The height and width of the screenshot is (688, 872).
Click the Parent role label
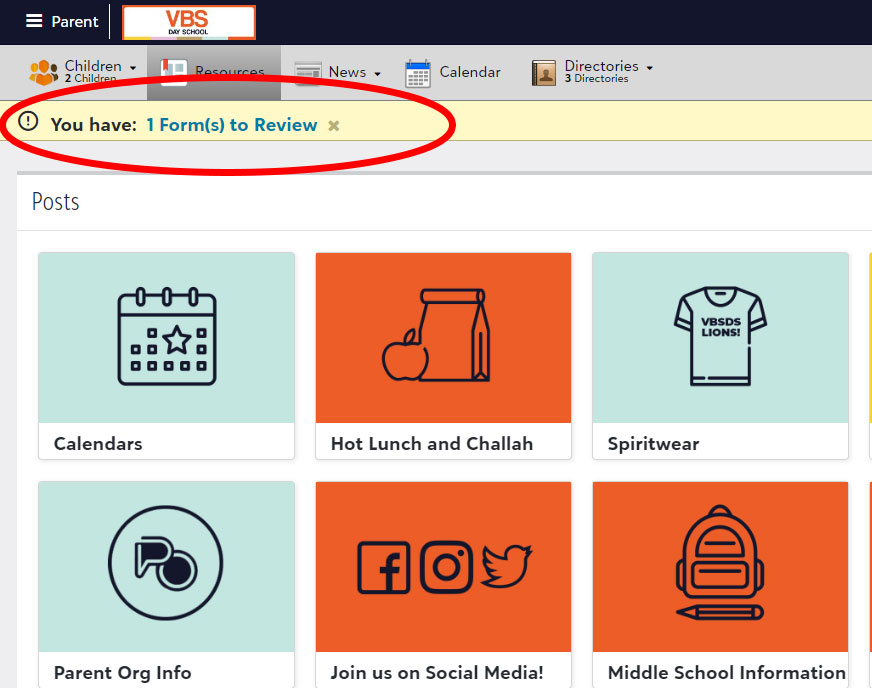click(75, 21)
